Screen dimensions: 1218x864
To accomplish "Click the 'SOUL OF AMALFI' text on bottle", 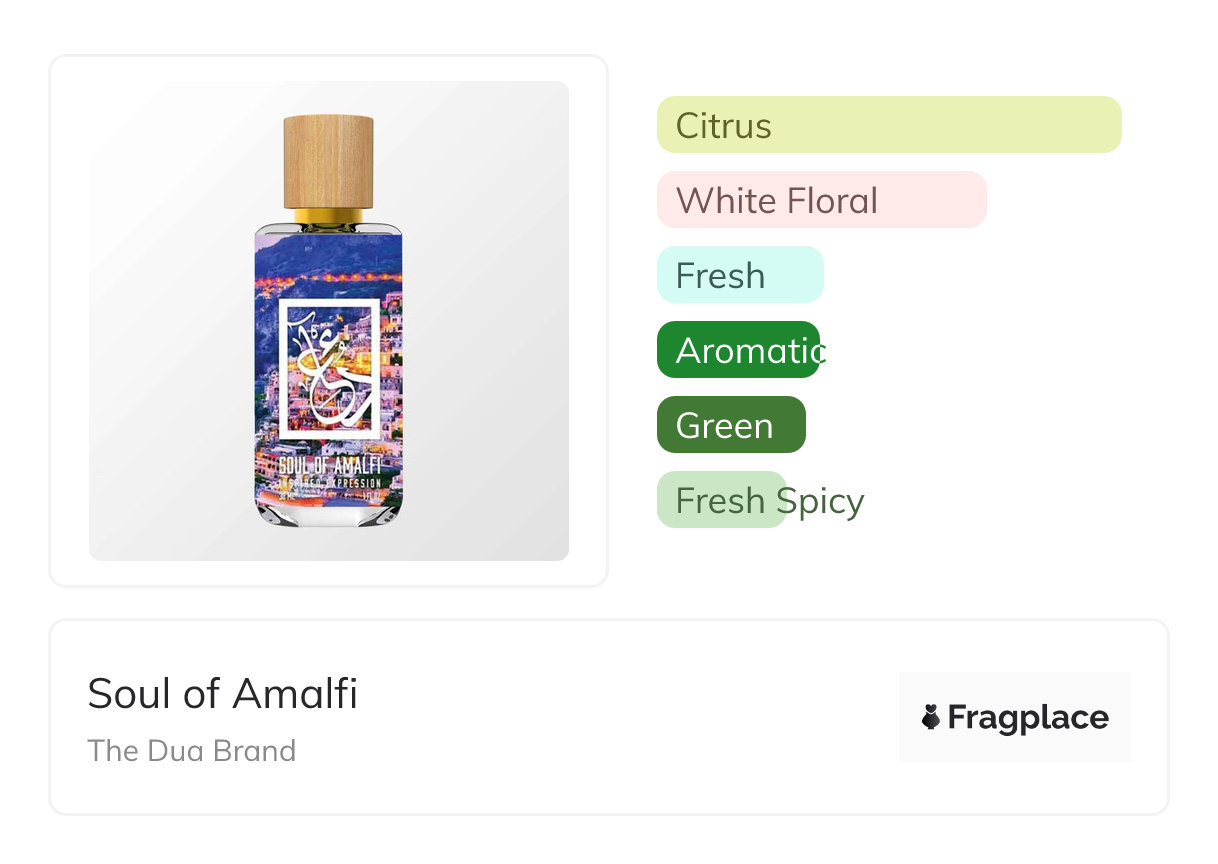I will click(329, 465).
